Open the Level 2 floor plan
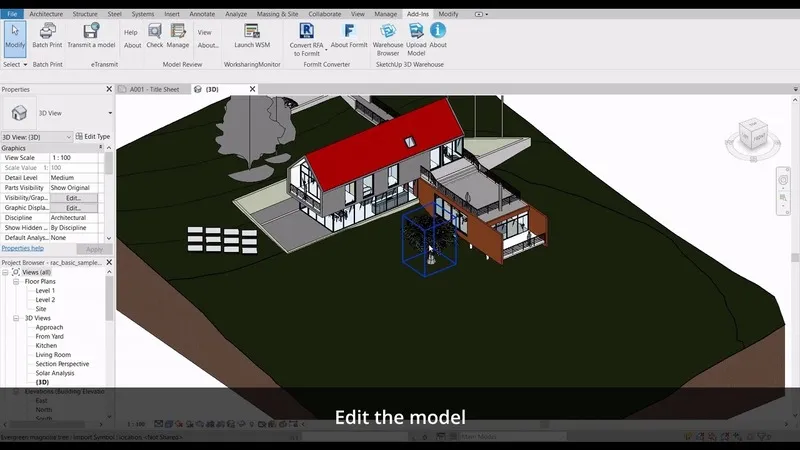 pyautogui.click(x=45, y=299)
